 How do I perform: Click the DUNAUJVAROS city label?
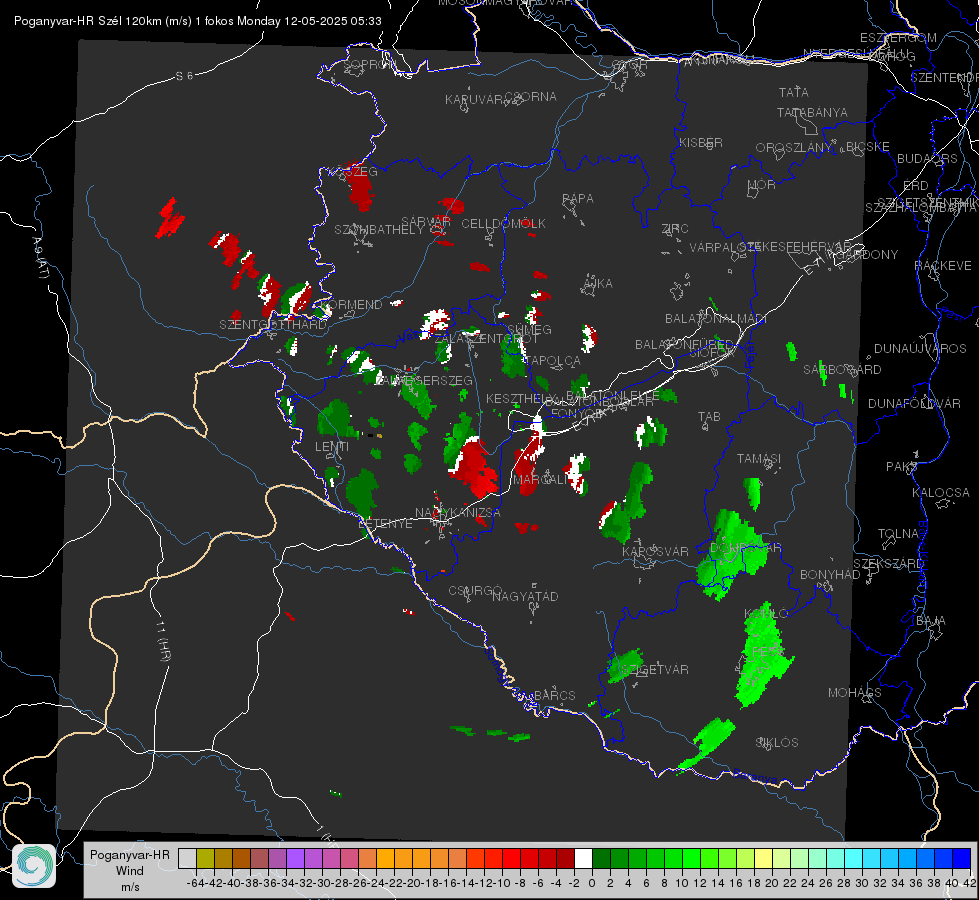pos(920,349)
